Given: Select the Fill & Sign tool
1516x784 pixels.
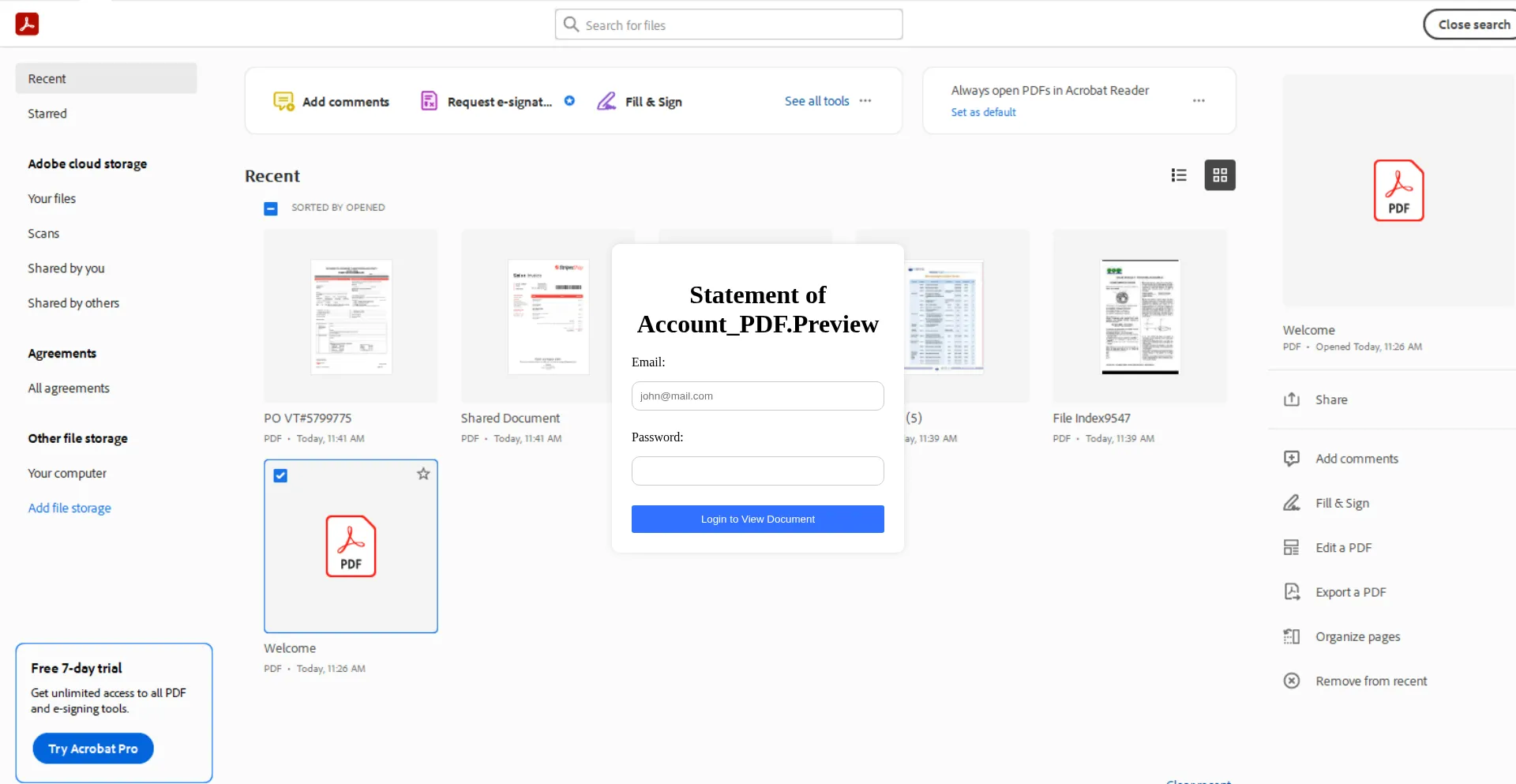Looking at the screenshot, I should tap(639, 101).
